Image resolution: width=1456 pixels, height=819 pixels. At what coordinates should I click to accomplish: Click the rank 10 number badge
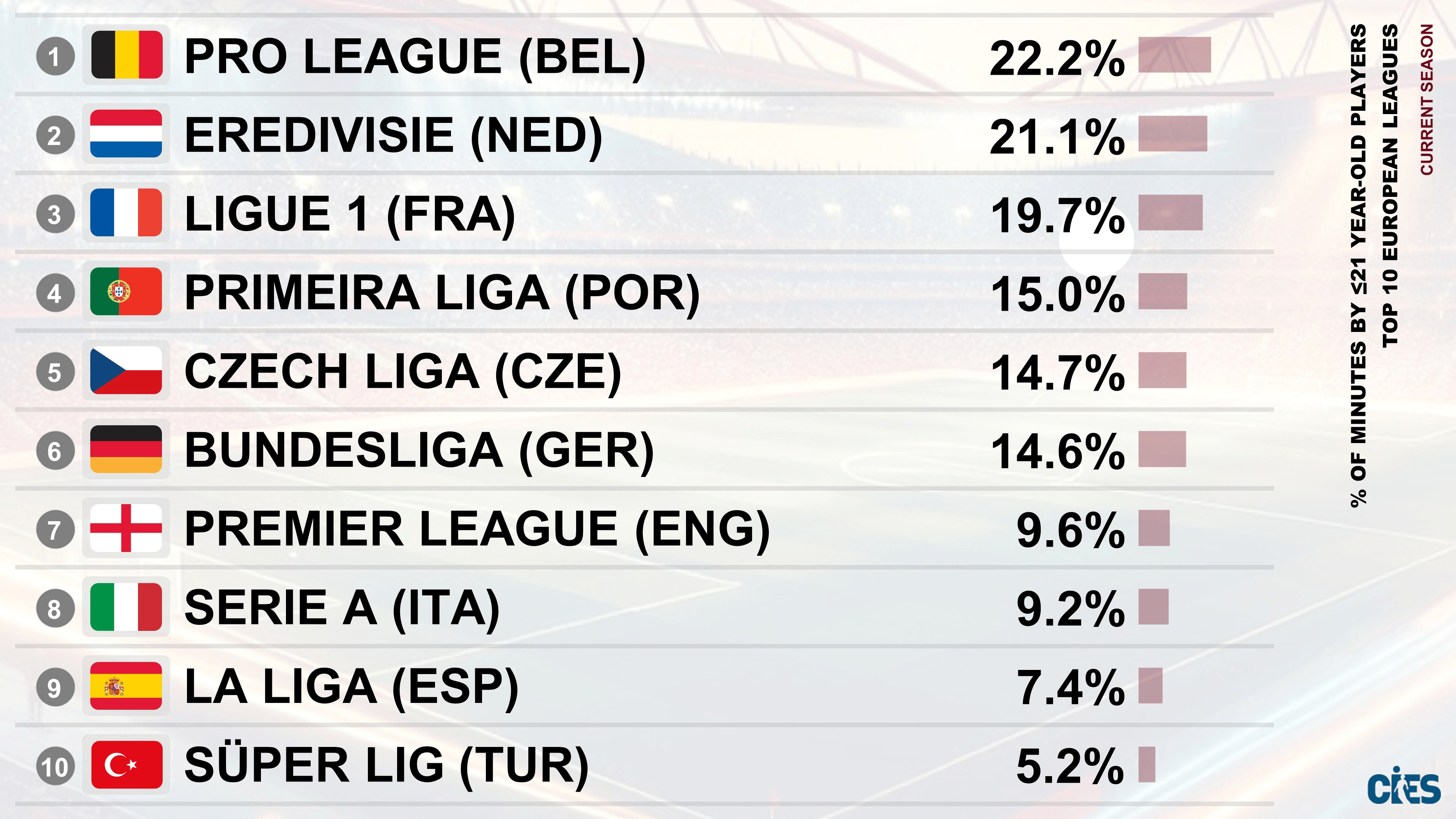pos(55,767)
